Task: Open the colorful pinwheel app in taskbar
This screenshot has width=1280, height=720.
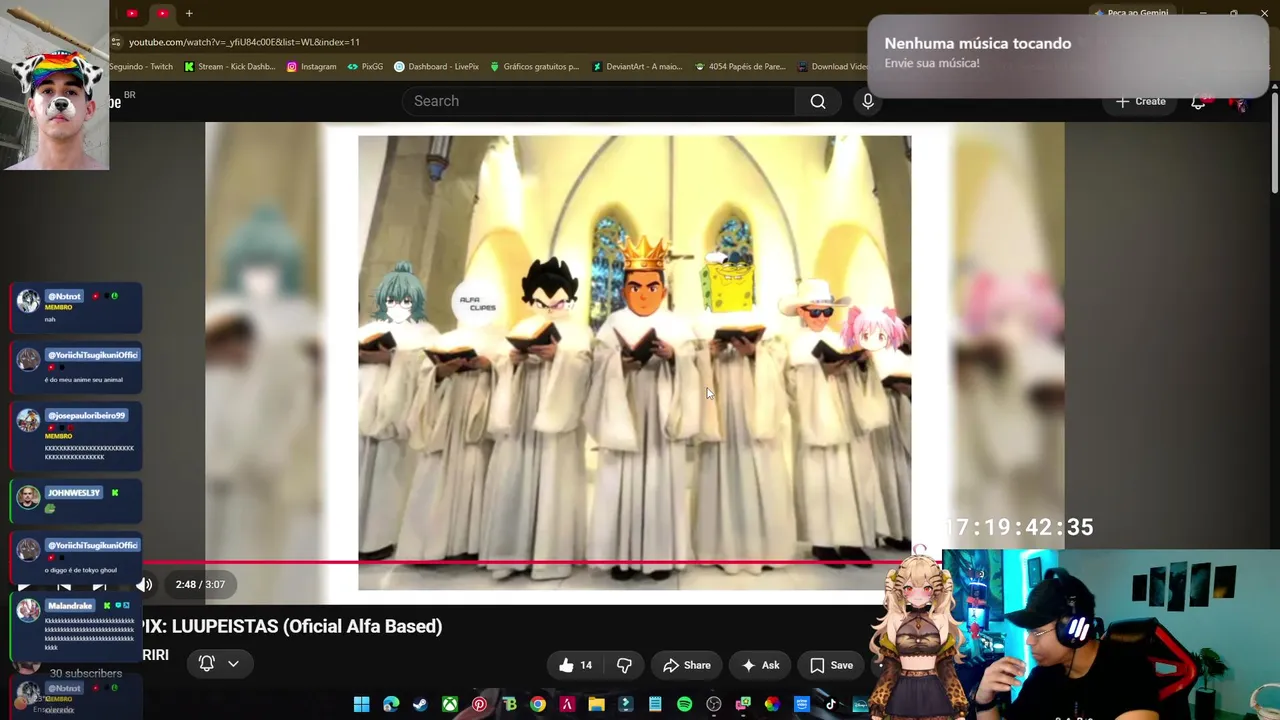Action: pyautogui.click(x=772, y=704)
